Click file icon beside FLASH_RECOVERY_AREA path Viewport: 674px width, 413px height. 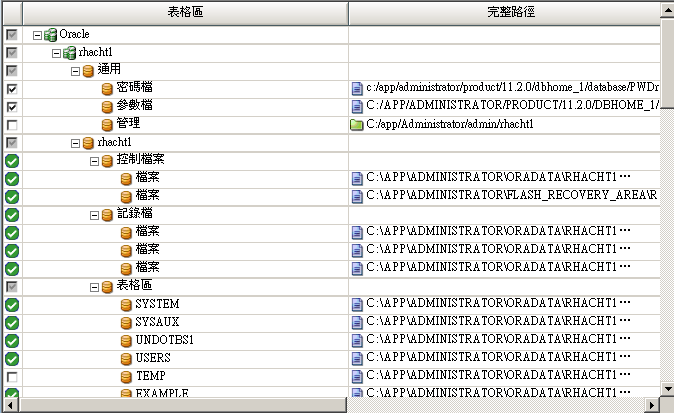click(357, 196)
